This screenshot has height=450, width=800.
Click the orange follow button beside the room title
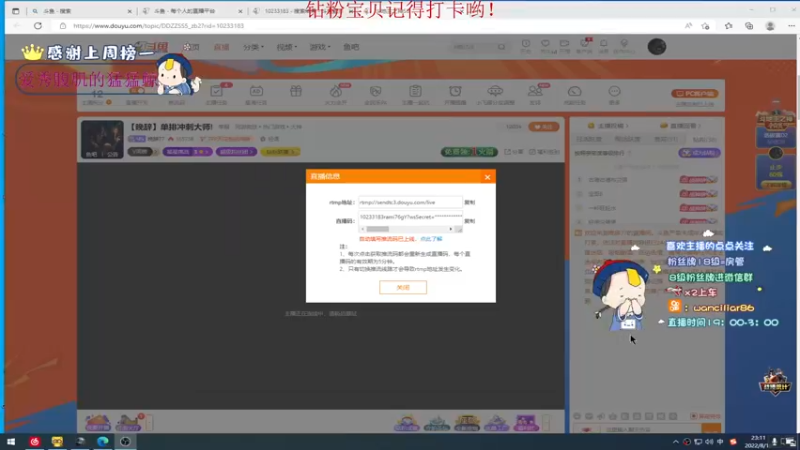coord(544,127)
